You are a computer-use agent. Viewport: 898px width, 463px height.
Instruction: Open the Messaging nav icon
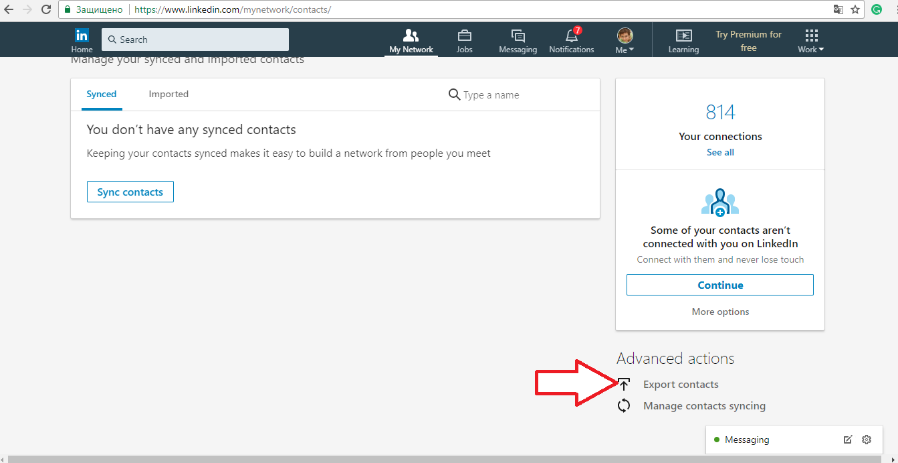518,36
